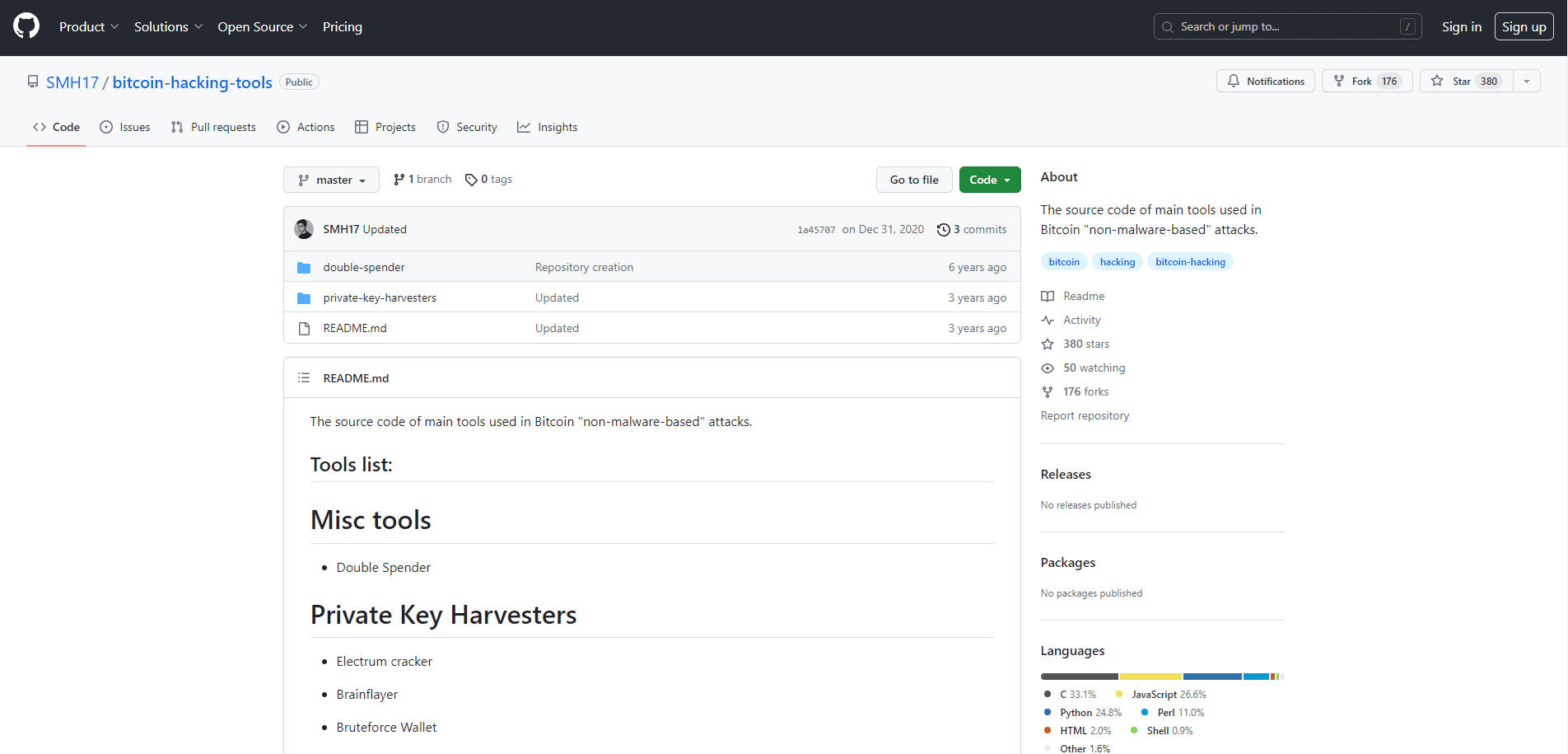Click the tags icon showing 0 tags
This screenshot has width=1568, height=754.
click(x=471, y=180)
